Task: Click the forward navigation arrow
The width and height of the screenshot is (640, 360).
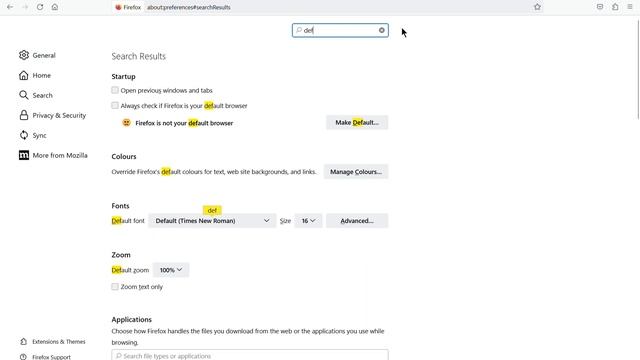Action: pos(25,7)
